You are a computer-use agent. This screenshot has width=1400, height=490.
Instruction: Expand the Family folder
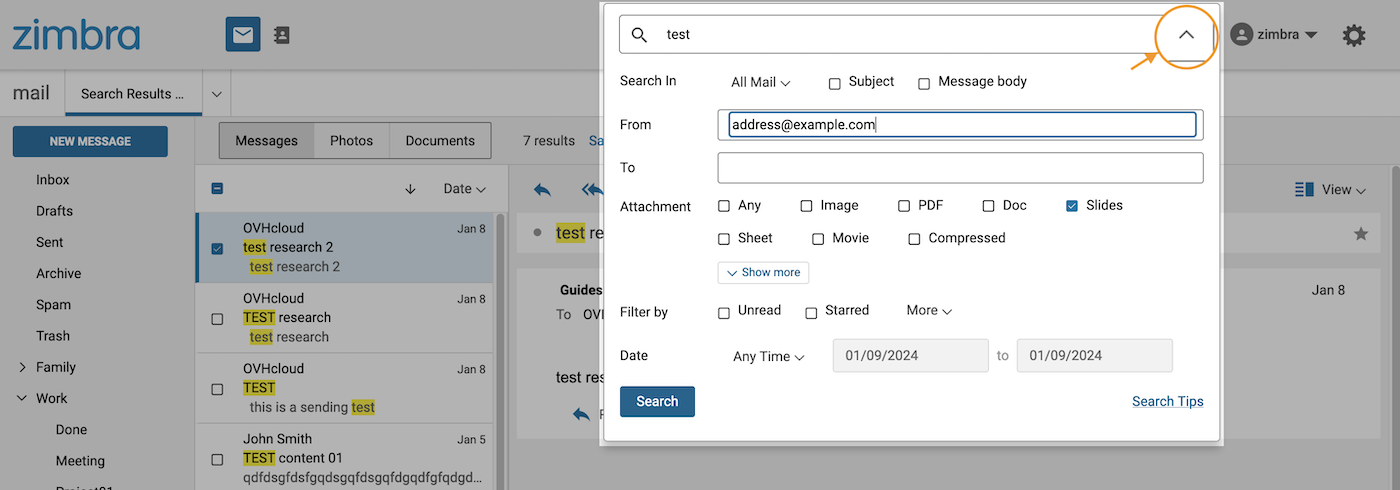(x=22, y=368)
